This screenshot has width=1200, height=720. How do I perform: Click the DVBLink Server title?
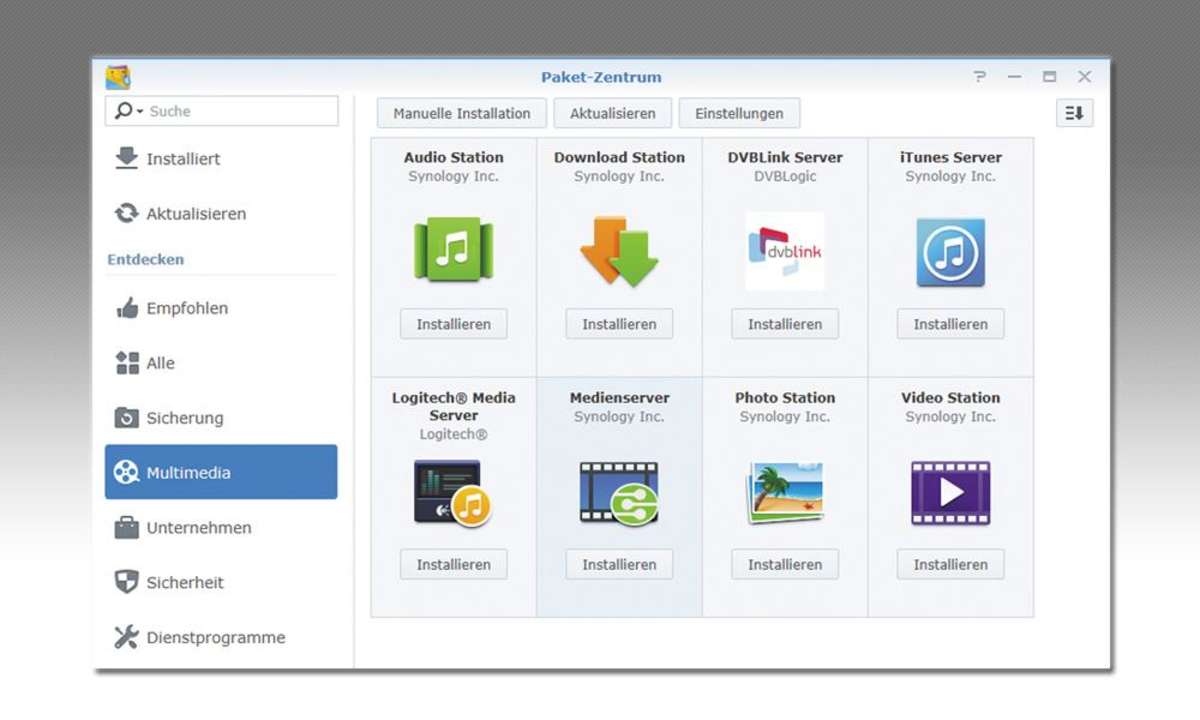point(785,157)
